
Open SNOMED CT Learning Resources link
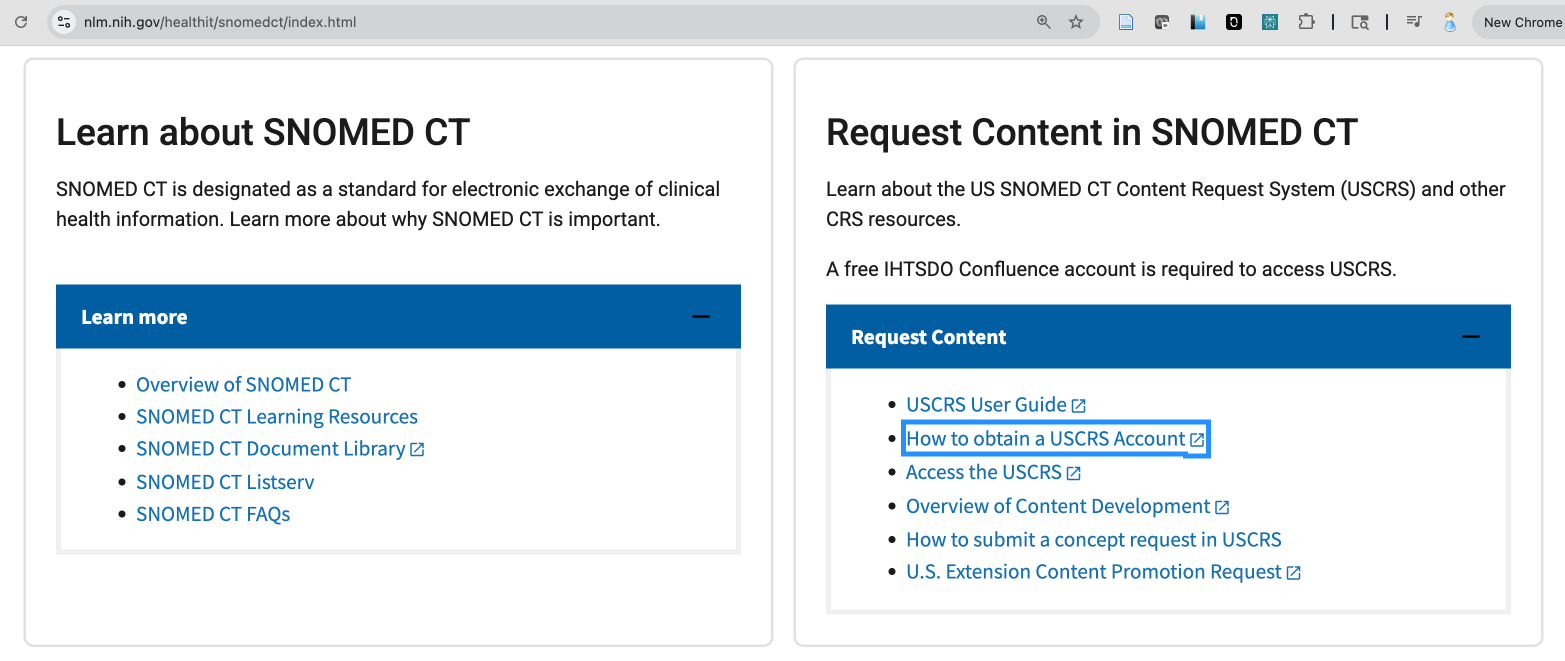277,417
